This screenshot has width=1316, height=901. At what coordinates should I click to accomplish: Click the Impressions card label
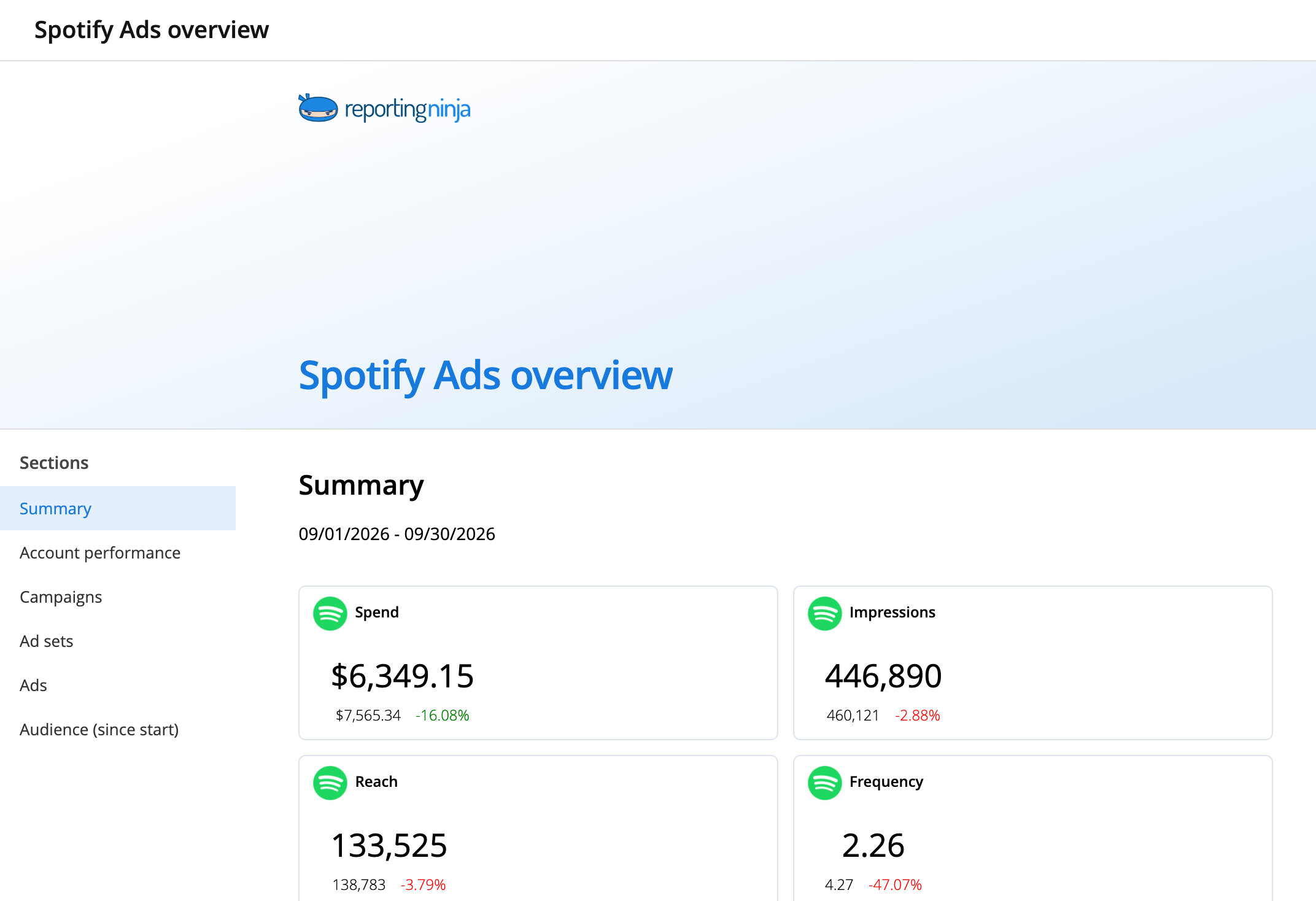coord(892,613)
